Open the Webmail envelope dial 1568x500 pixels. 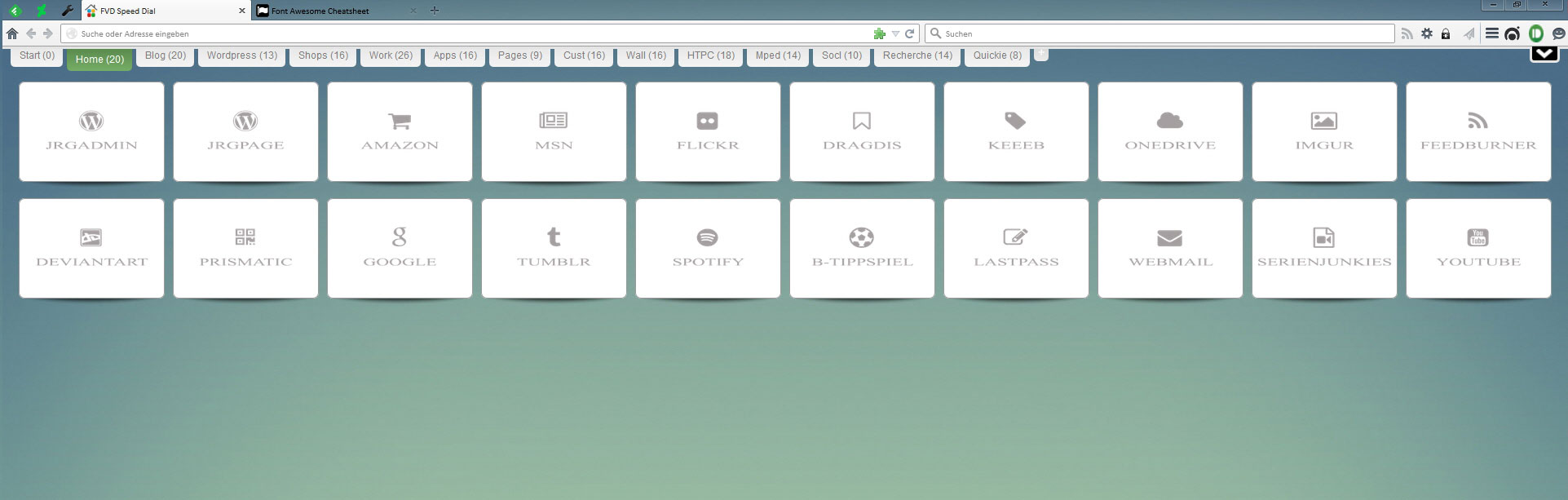click(x=1170, y=248)
